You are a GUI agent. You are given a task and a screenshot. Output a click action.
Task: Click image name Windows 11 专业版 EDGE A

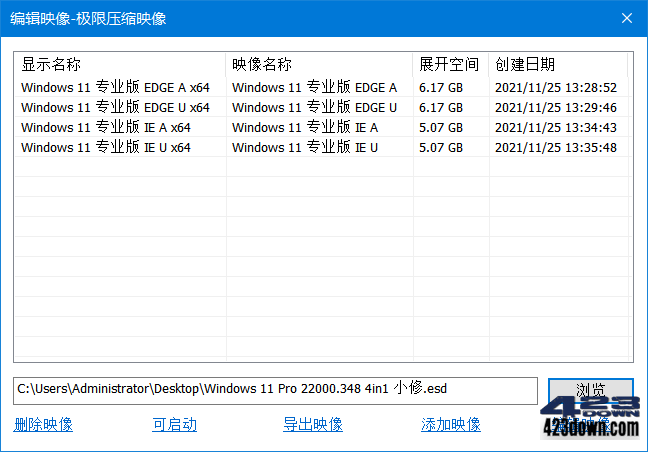pyautogui.click(x=314, y=87)
